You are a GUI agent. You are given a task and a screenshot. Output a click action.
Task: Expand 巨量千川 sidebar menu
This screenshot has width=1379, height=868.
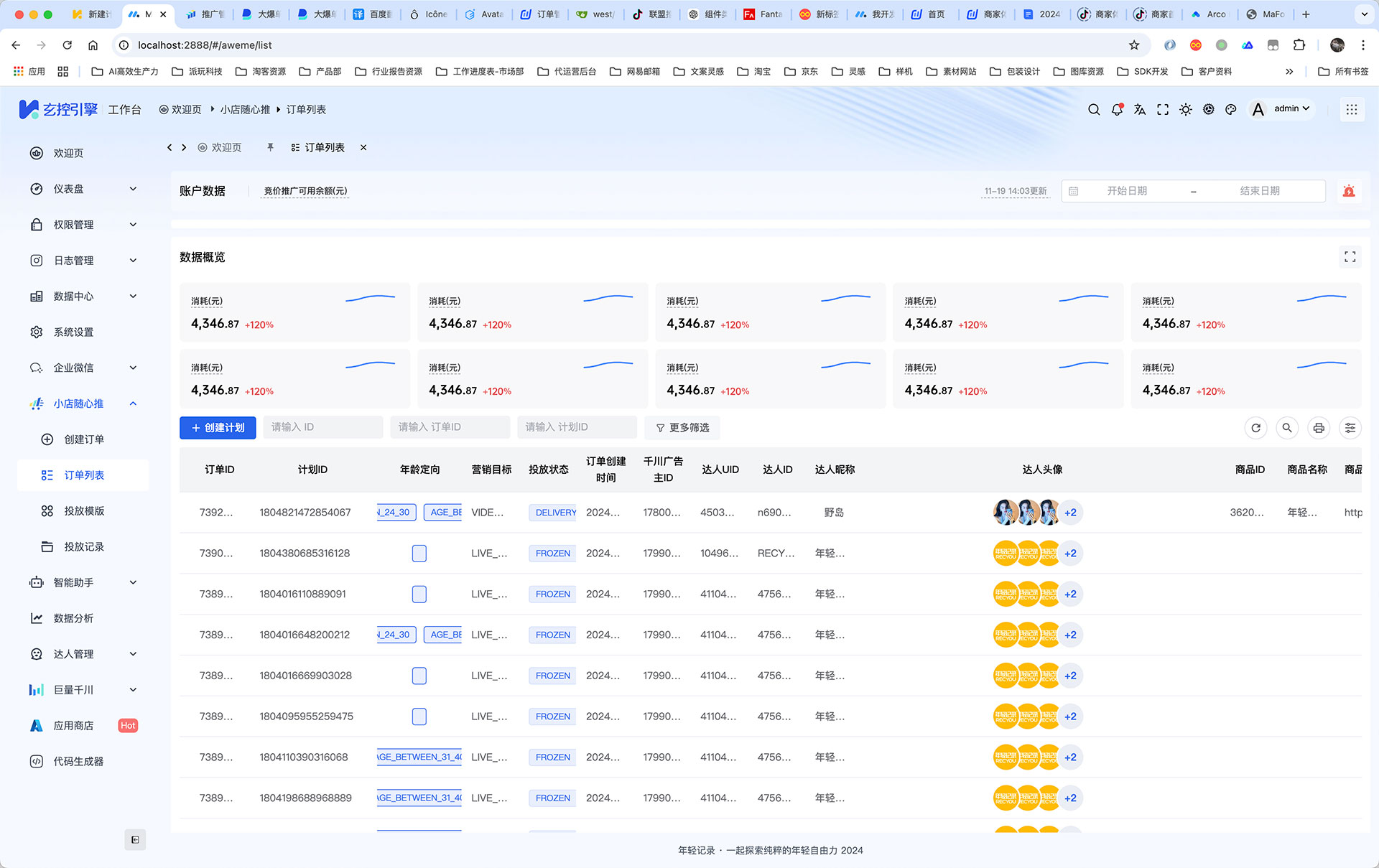coord(83,690)
